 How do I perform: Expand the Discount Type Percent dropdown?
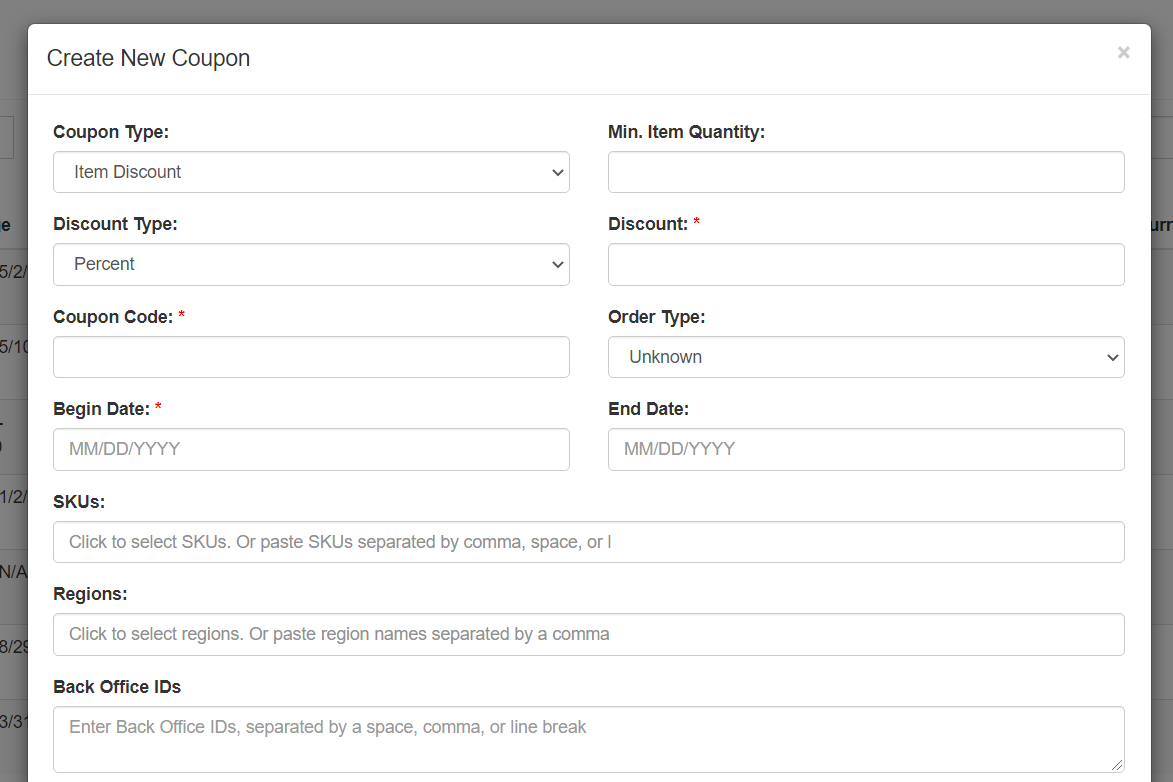pos(311,264)
